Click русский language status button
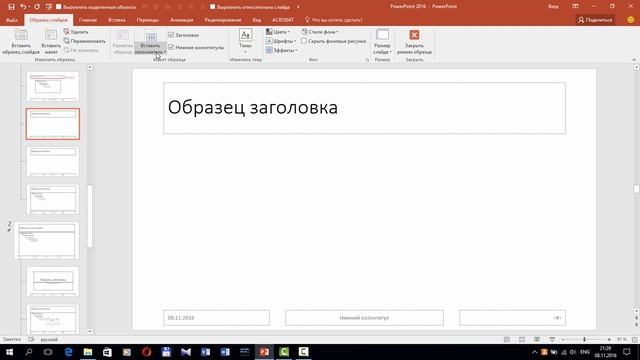640x360 pixels. [x=49, y=339]
